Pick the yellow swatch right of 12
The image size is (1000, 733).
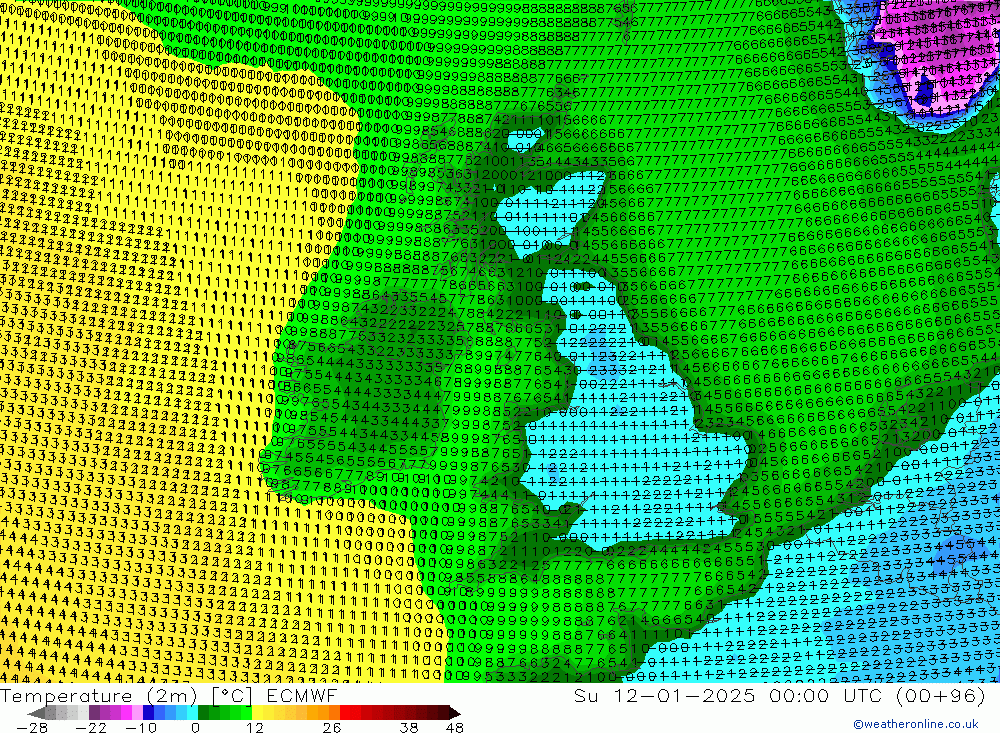click(257, 713)
